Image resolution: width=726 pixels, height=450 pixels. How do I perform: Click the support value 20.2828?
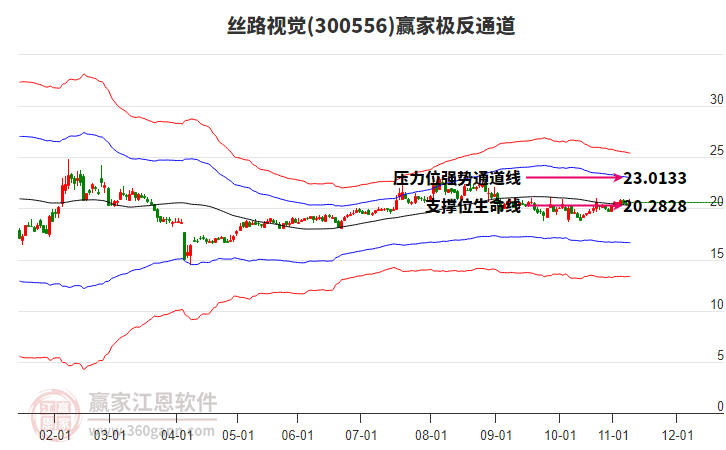coord(655,206)
